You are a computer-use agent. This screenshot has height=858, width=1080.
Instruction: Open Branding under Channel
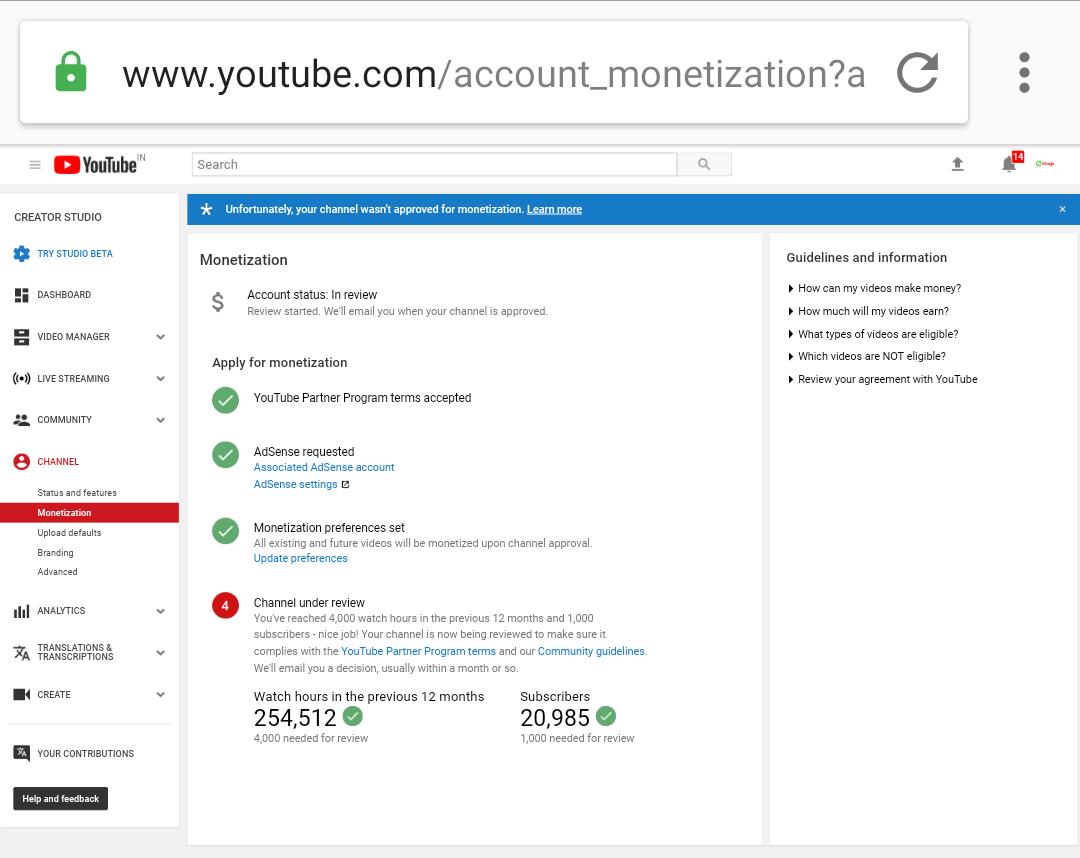click(55, 553)
